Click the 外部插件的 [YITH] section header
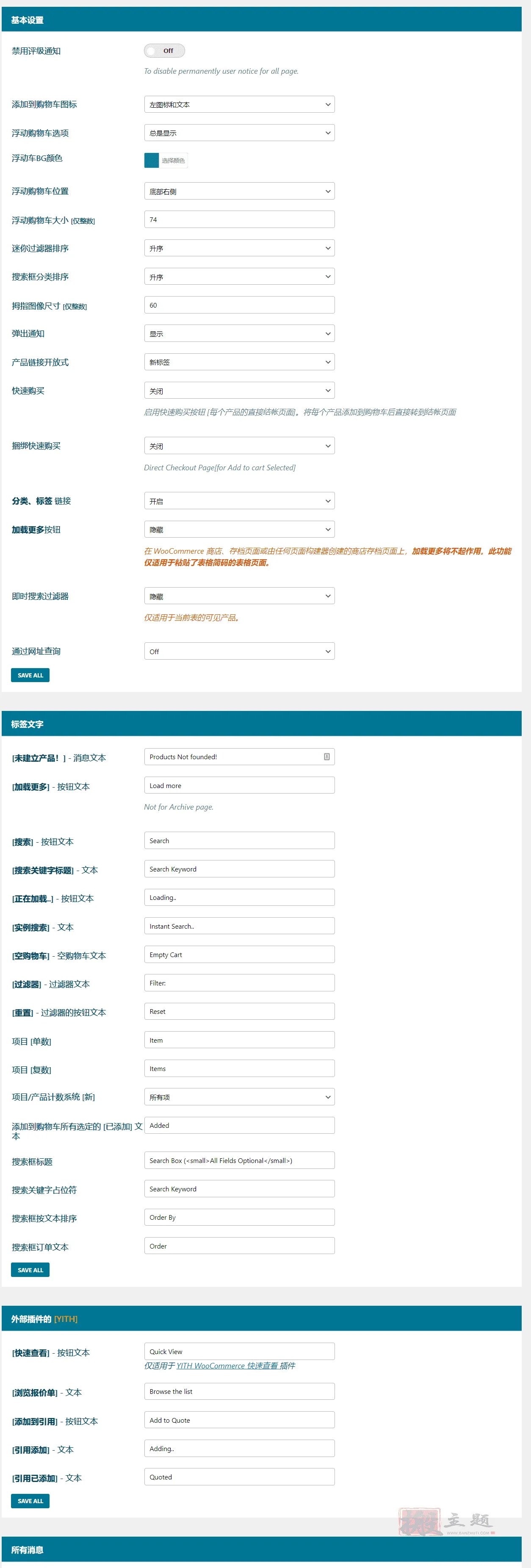531x1568 pixels. pyautogui.click(x=262, y=1318)
